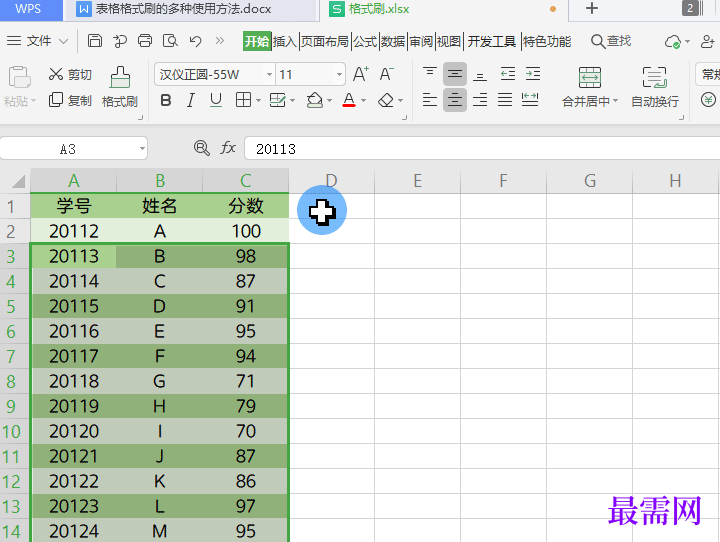720x542 pixels.
Task: Expand more quick toolbar commands chevron
Action: 220,41
